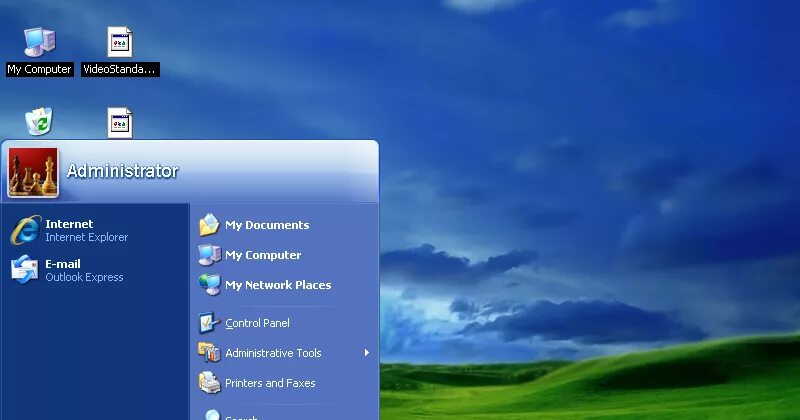The height and width of the screenshot is (420, 800).
Task: Open Control Panel icon
Action: (209, 323)
